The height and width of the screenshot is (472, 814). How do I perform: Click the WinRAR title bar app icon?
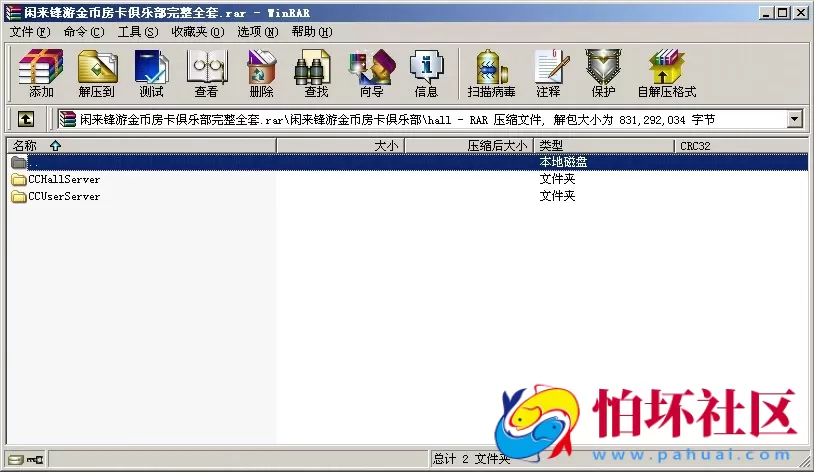(x=13, y=12)
